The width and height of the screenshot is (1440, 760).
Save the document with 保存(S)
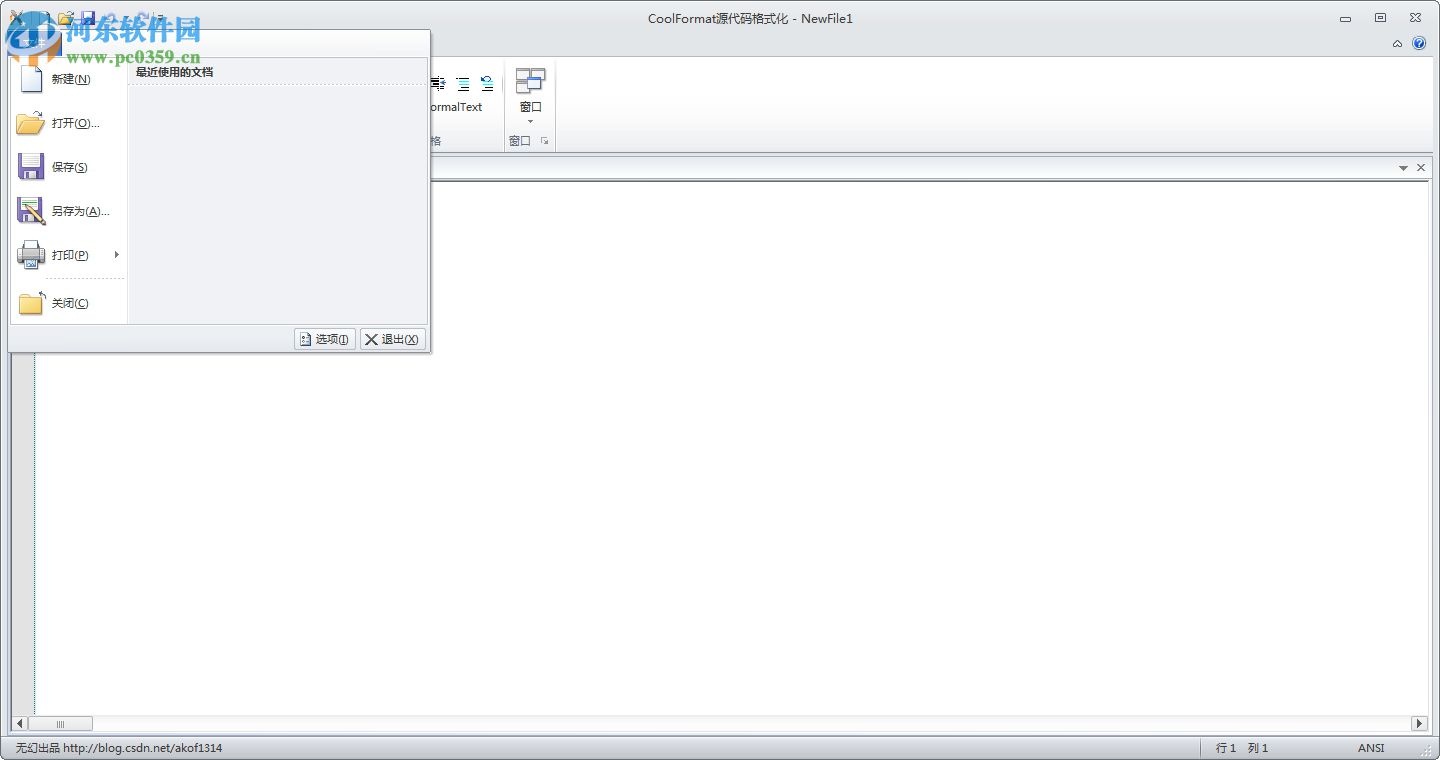(x=68, y=167)
